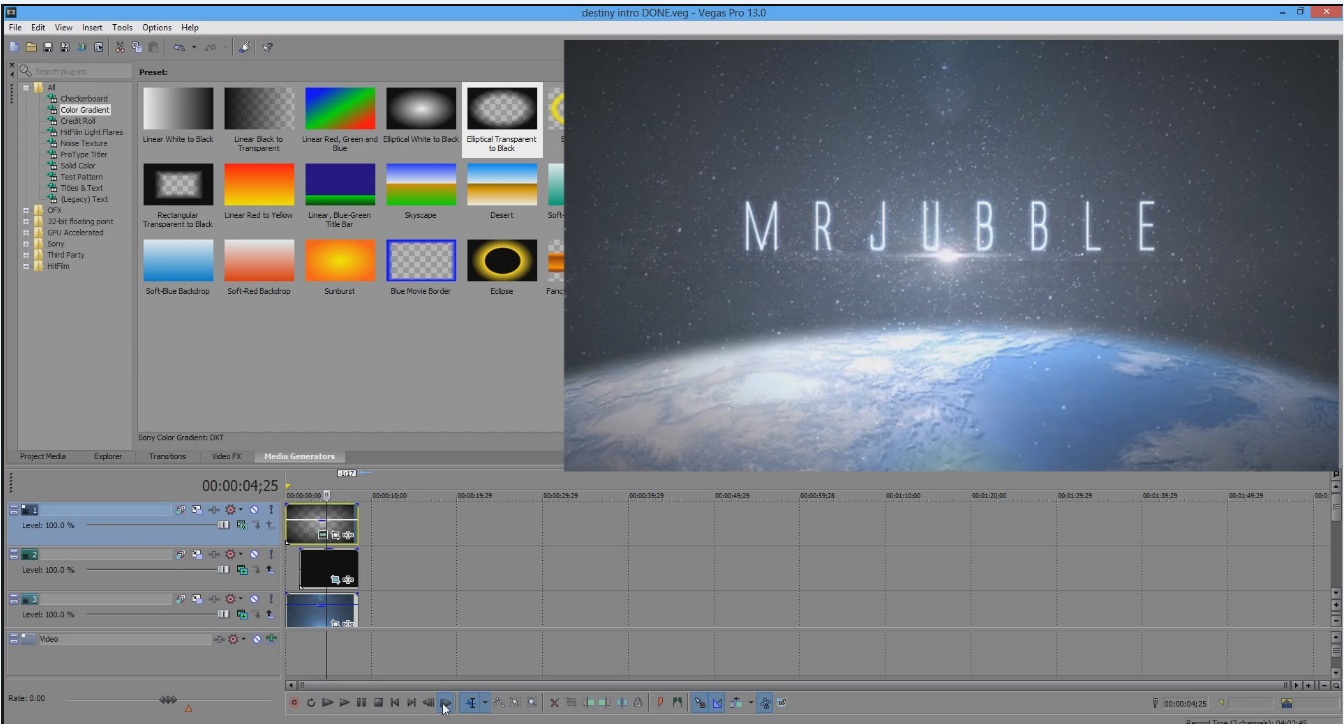Screen dimensions: 1344x724
Task: Go to end of project
Action: pyautogui.click(x=412, y=703)
